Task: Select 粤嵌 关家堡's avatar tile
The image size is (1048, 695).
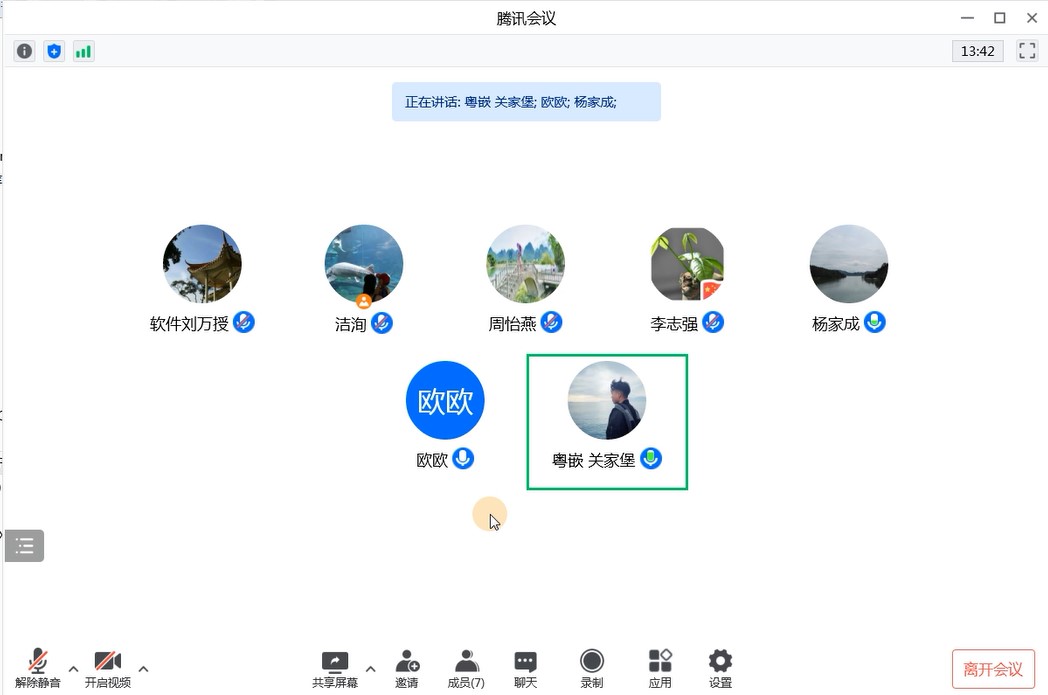Action: pos(607,400)
